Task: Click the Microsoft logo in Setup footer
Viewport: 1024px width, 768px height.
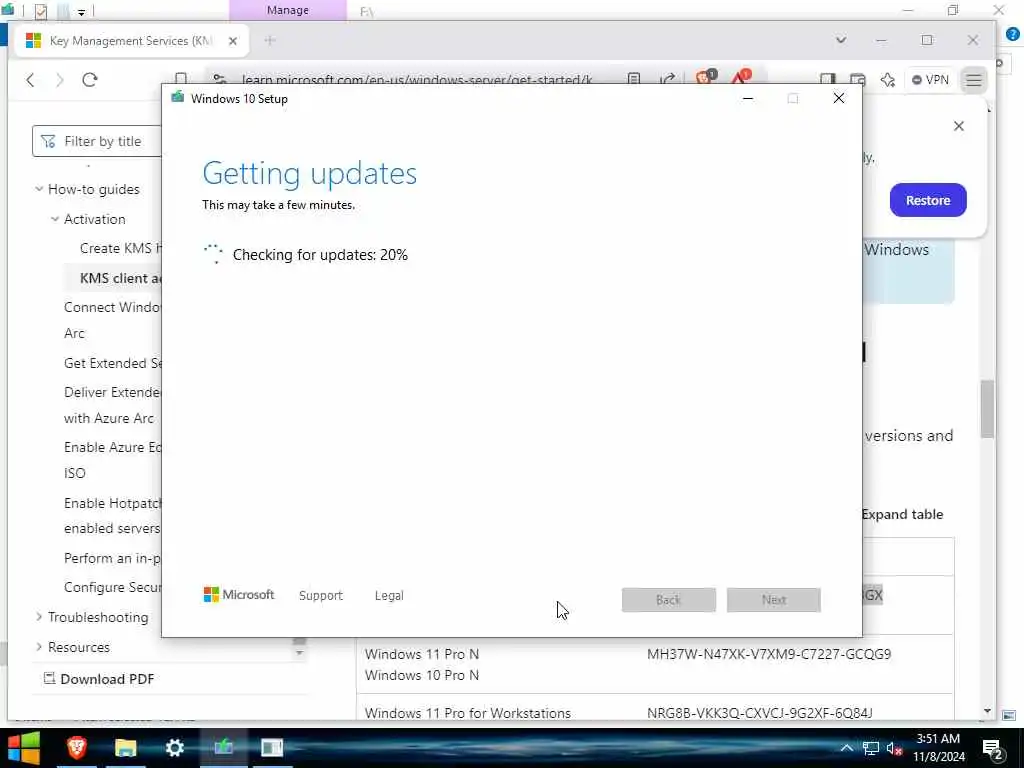Action: point(239,595)
